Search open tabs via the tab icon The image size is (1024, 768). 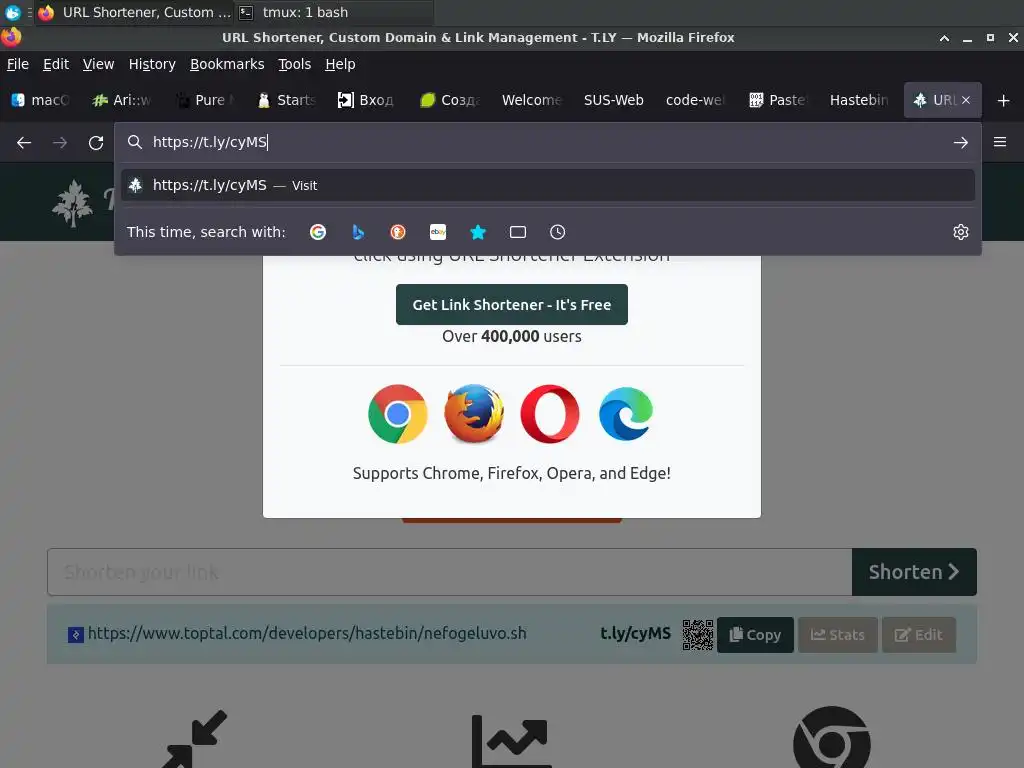click(x=518, y=232)
